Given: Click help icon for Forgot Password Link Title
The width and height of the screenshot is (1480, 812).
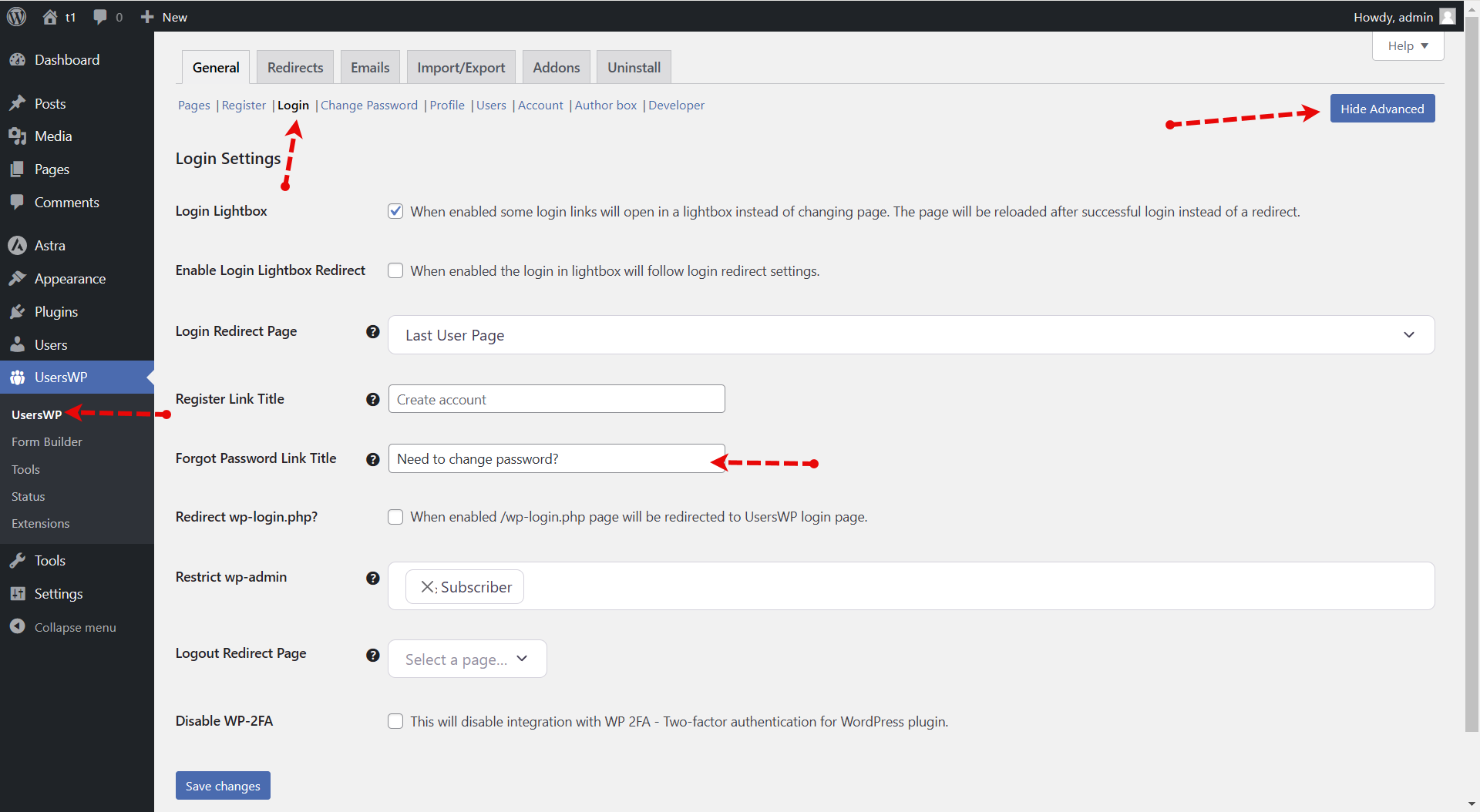Looking at the screenshot, I should pos(373,459).
